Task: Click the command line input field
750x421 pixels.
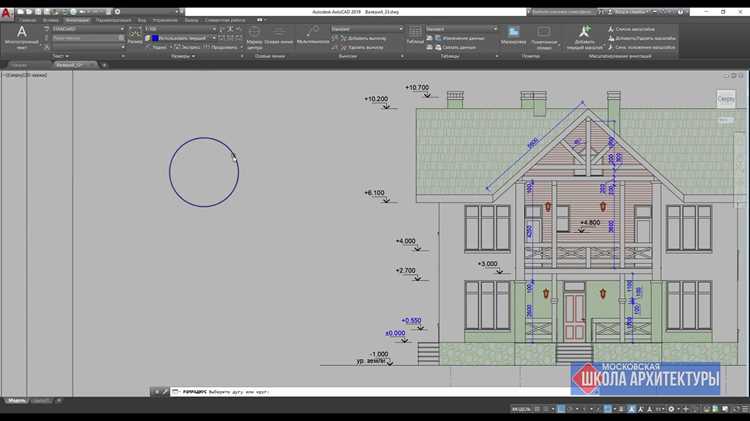Action: pos(371,391)
